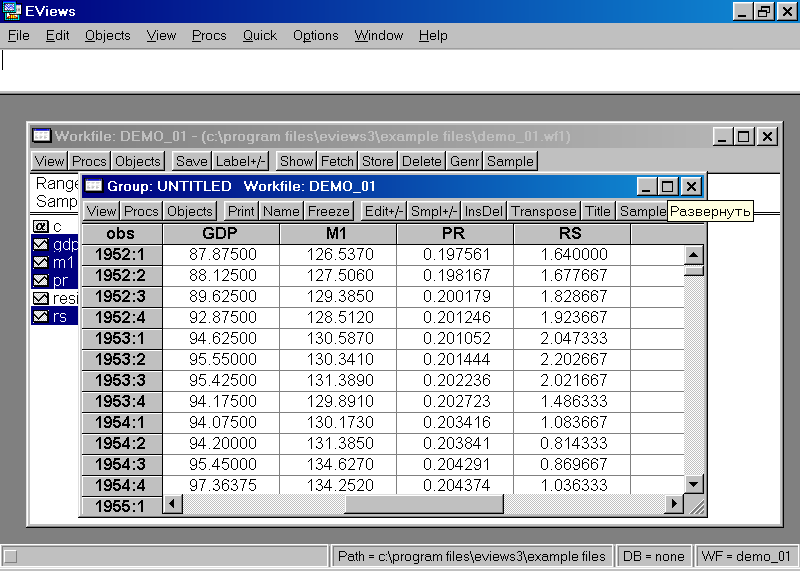Click Procs button in Workfile toolbar

[89, 161]
